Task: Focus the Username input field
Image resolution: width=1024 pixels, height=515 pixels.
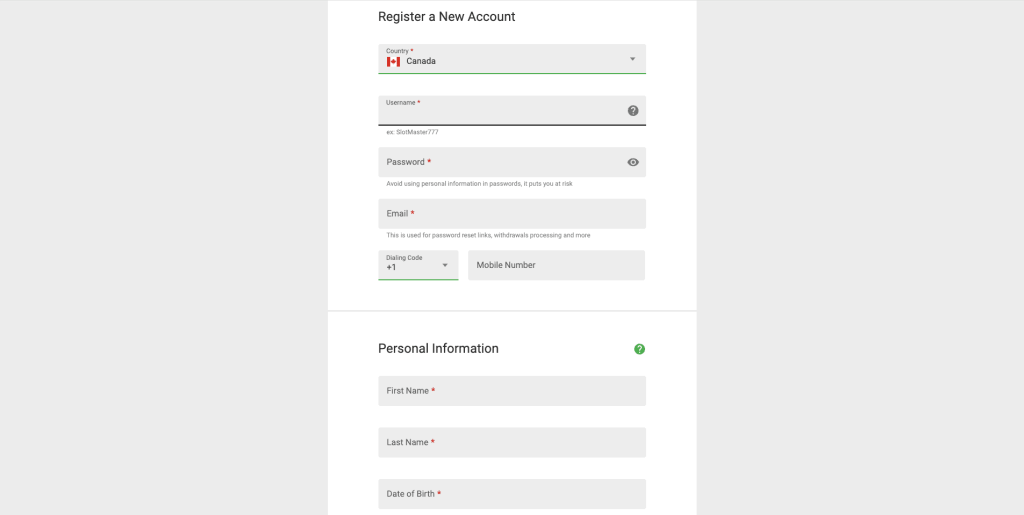Action: click(x=500, y=113)
